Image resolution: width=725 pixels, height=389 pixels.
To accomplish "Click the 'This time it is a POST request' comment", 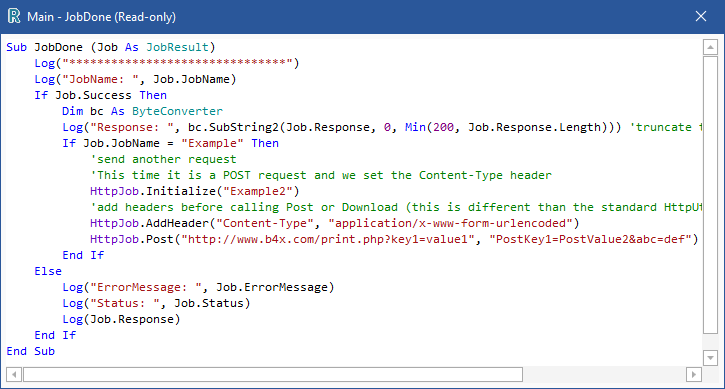I will [x=321, y=175].
